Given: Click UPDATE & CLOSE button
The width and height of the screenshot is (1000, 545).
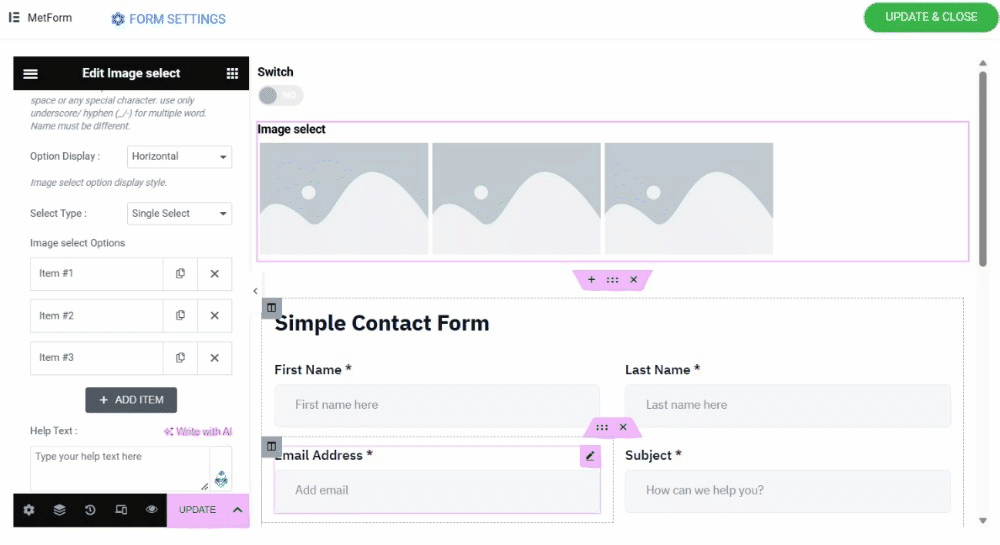Looking at the screenshot, I should (x=930, y=17).
